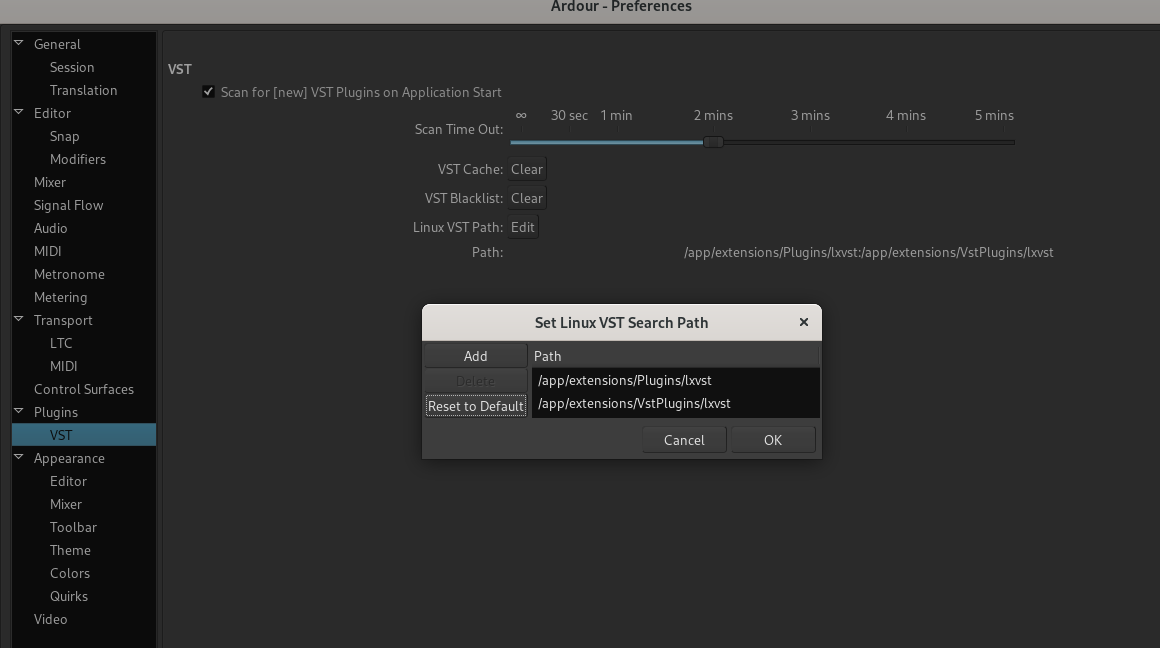Open Metronome preferences
Screen dimensions: 1160x648
tap(69, 274)
